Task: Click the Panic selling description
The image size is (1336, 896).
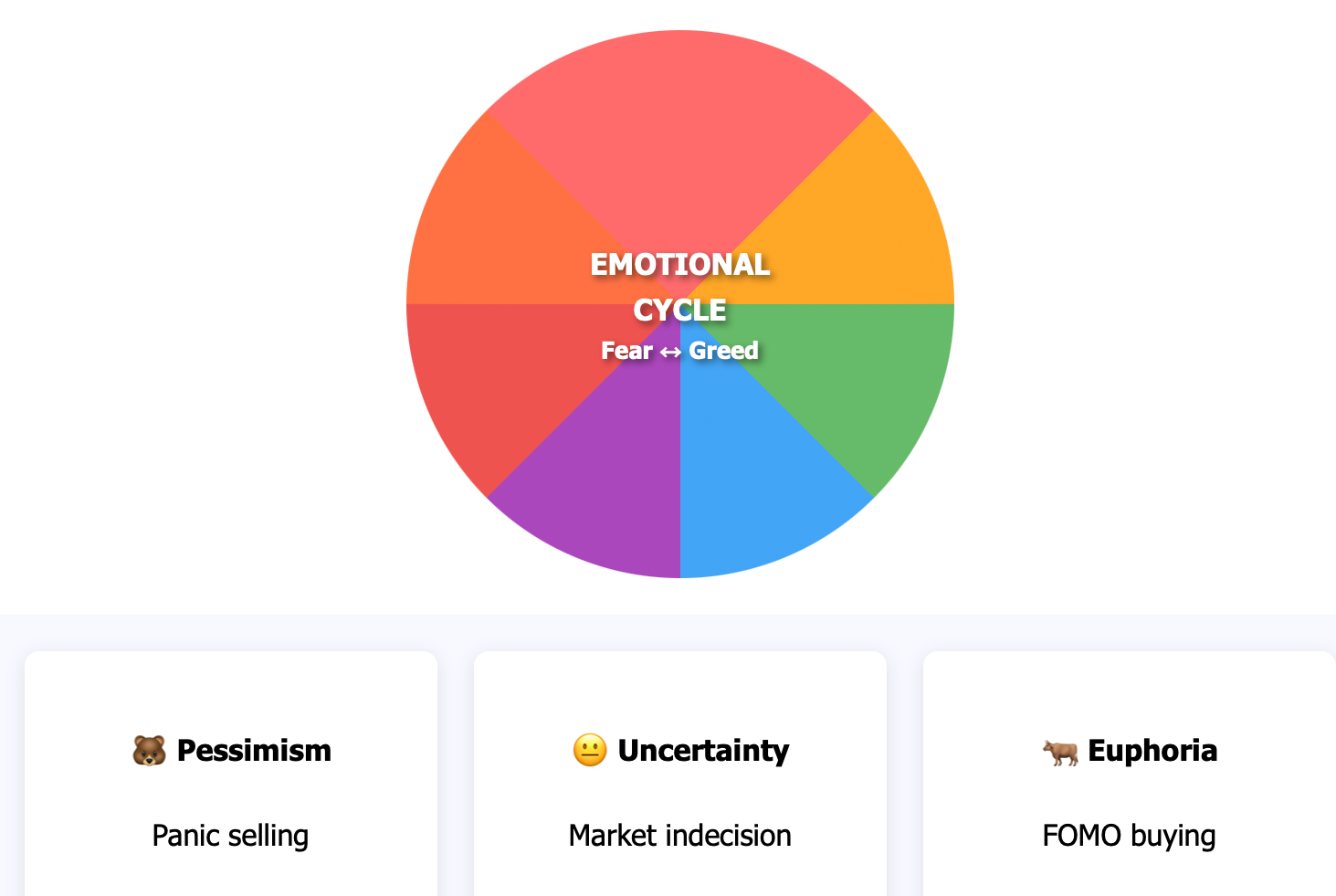Action: 230,836
